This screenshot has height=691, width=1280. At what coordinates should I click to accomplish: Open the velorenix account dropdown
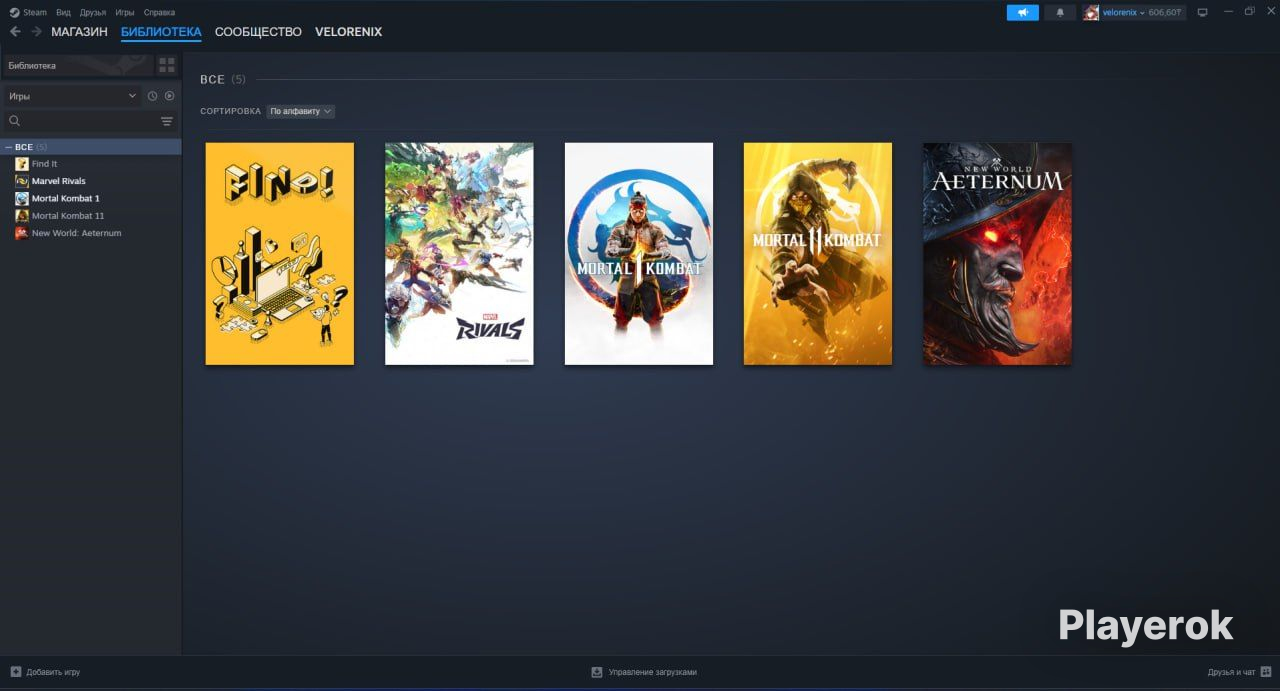(x=1124, y=13)
